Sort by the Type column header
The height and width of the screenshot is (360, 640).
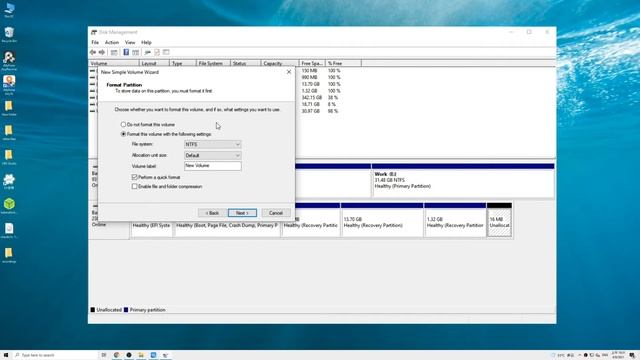(182, 63)
